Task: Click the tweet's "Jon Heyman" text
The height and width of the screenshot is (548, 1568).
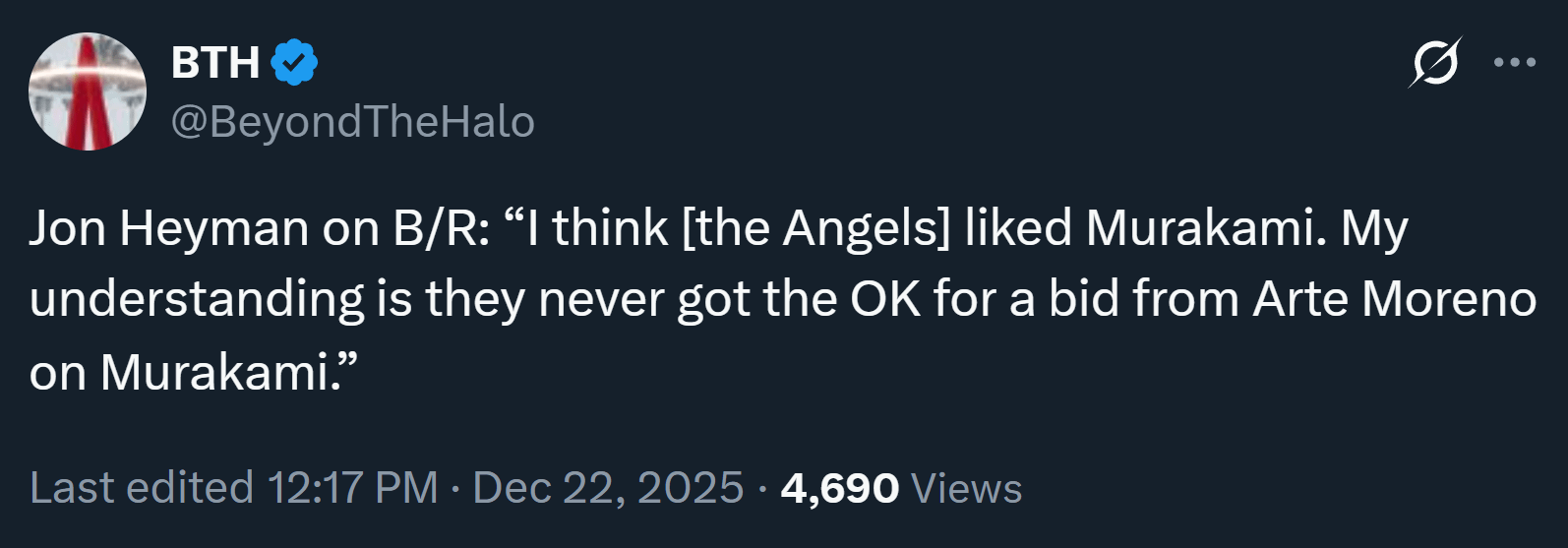Action: [168, 228]
